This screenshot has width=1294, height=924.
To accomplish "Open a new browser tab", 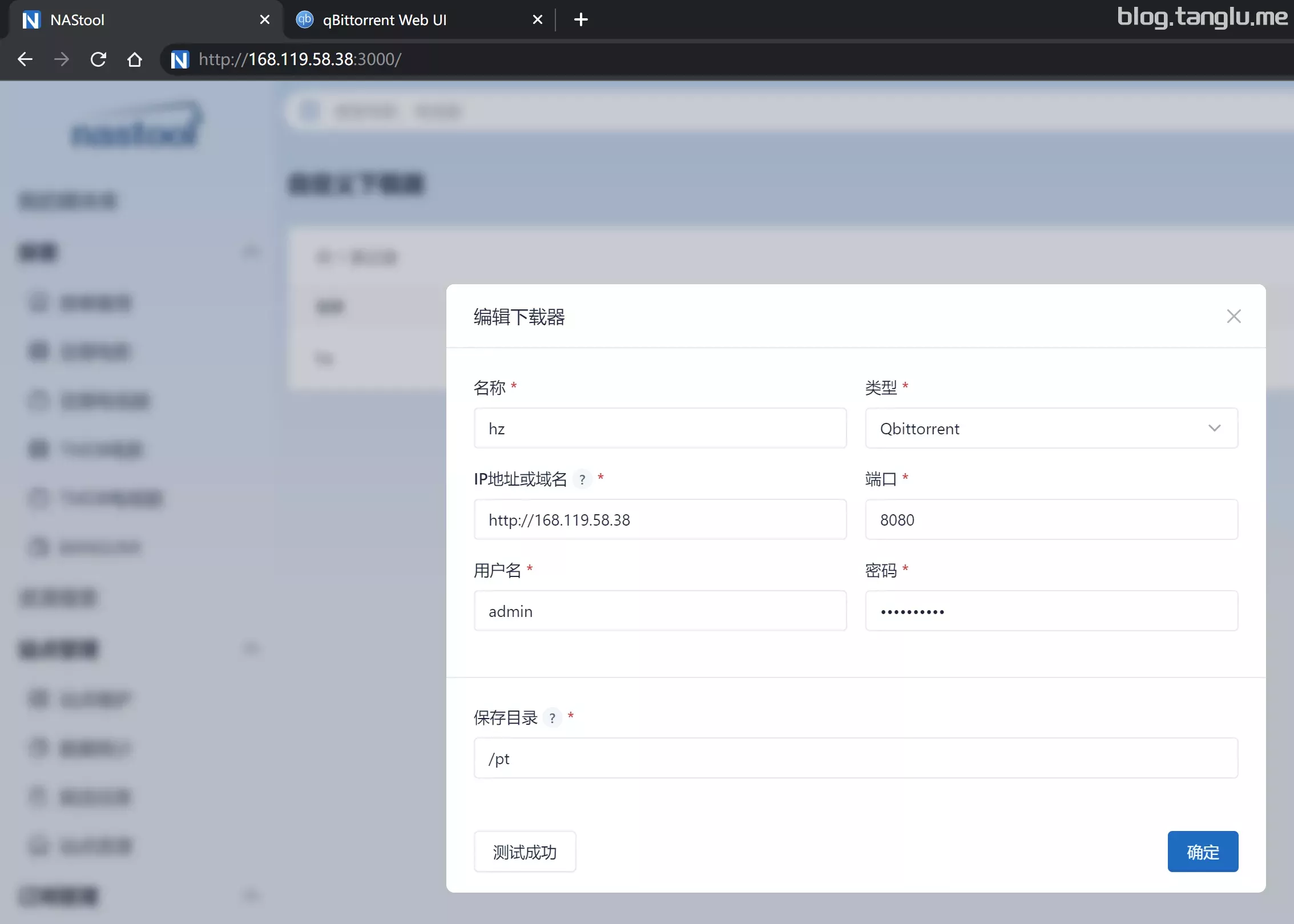I will tap(581, 20).
